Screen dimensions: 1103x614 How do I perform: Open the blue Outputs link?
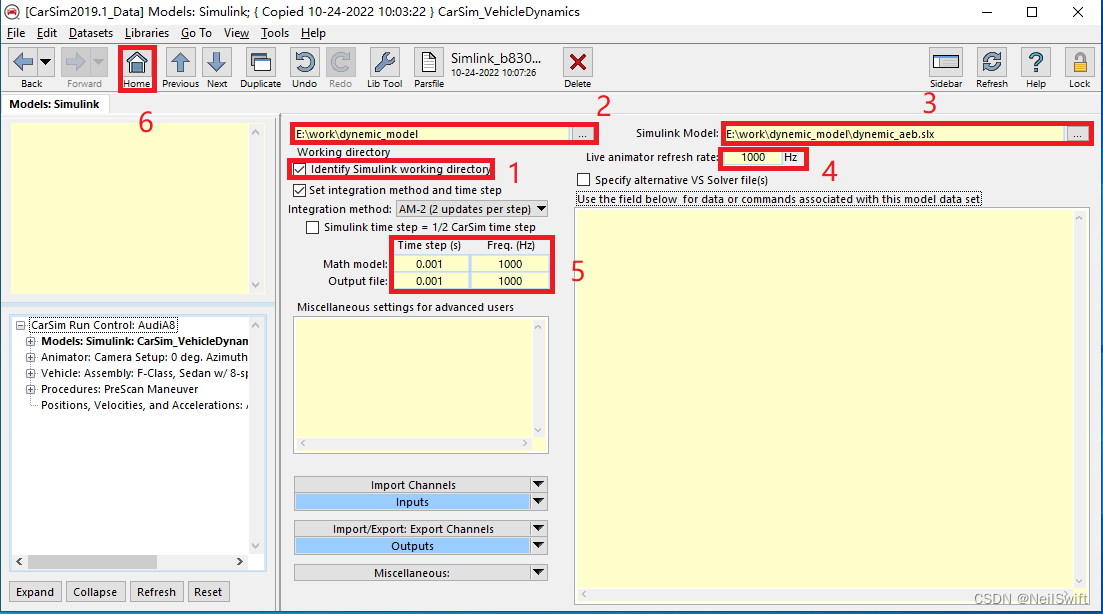(412, 545)
